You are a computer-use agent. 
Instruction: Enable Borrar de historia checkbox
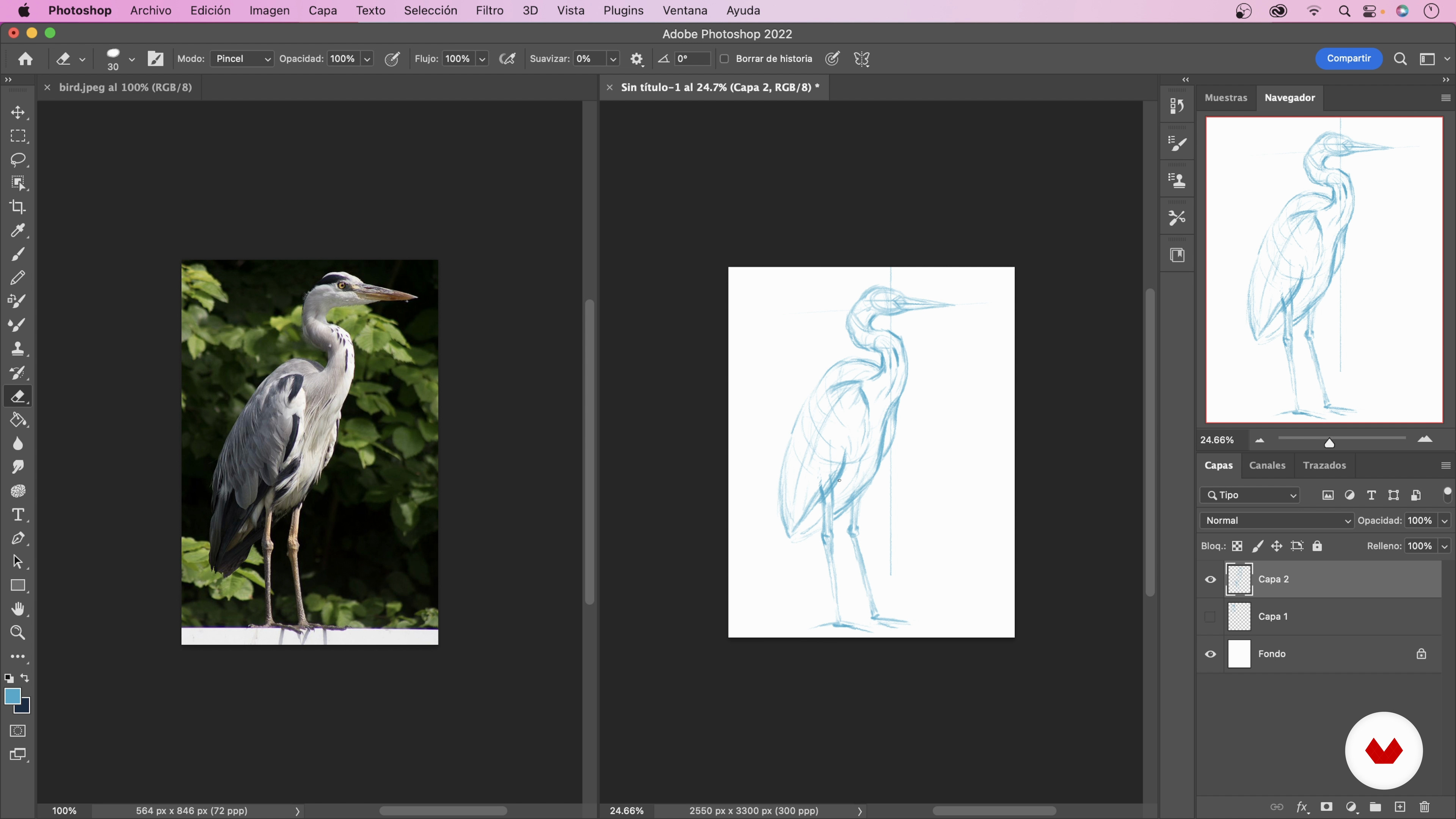[724, 59]
